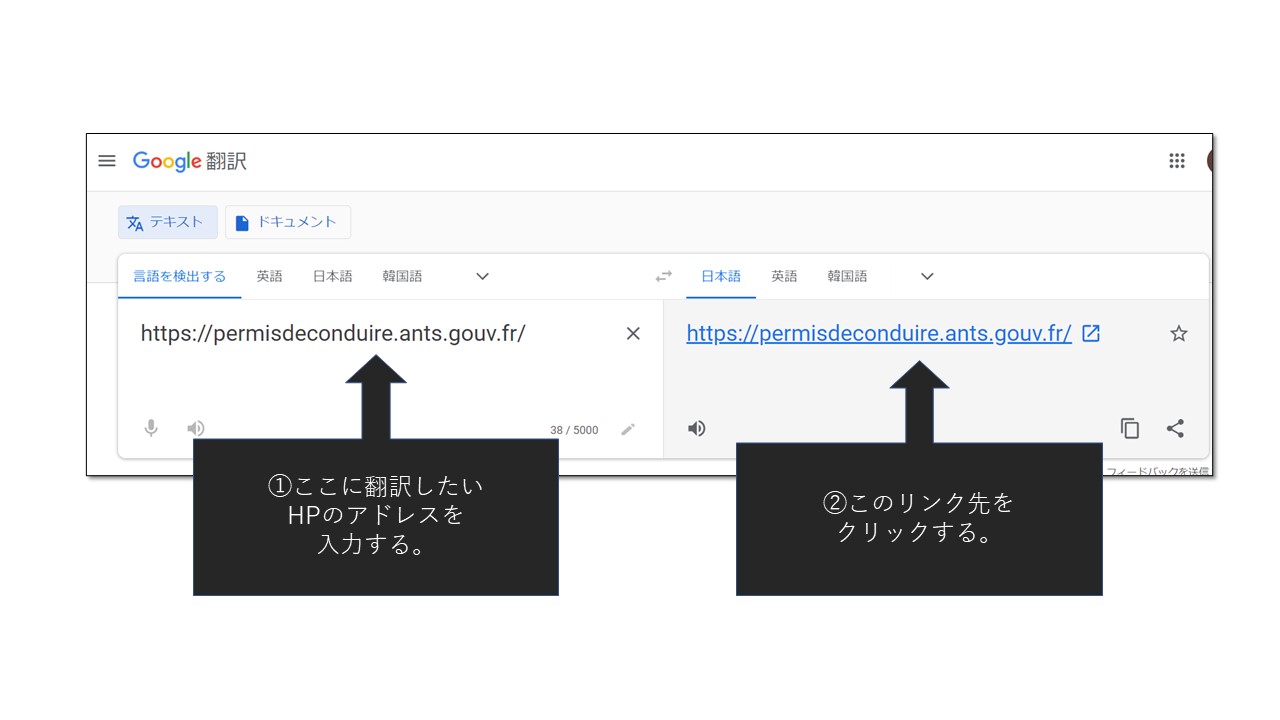Switch to the ドキュメント mode
Image resolution: width=1280 pixels, height=720 pixels.
tap(288, 222)
